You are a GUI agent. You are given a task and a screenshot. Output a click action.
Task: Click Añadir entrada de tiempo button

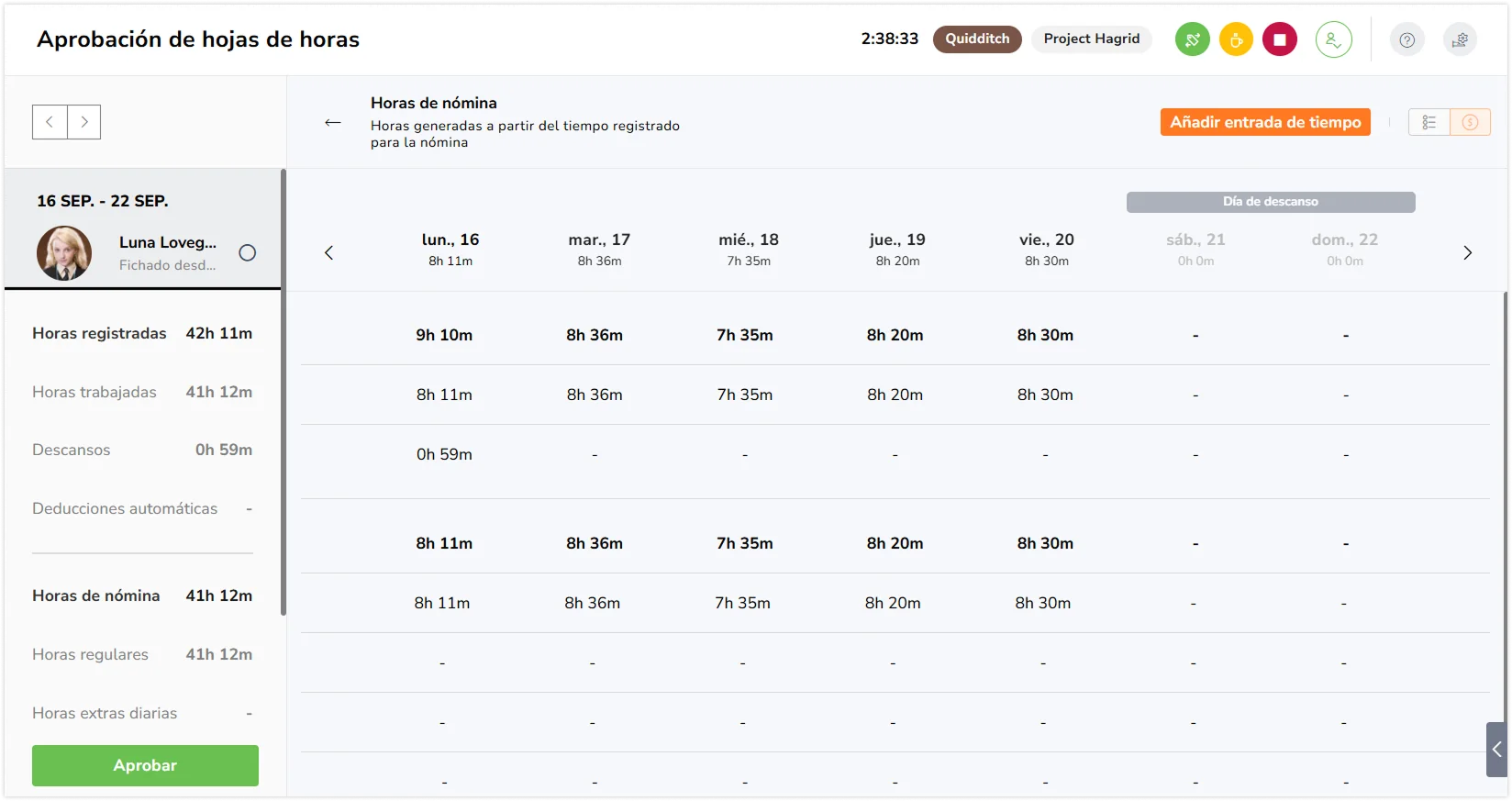[x=1265, y=122]
